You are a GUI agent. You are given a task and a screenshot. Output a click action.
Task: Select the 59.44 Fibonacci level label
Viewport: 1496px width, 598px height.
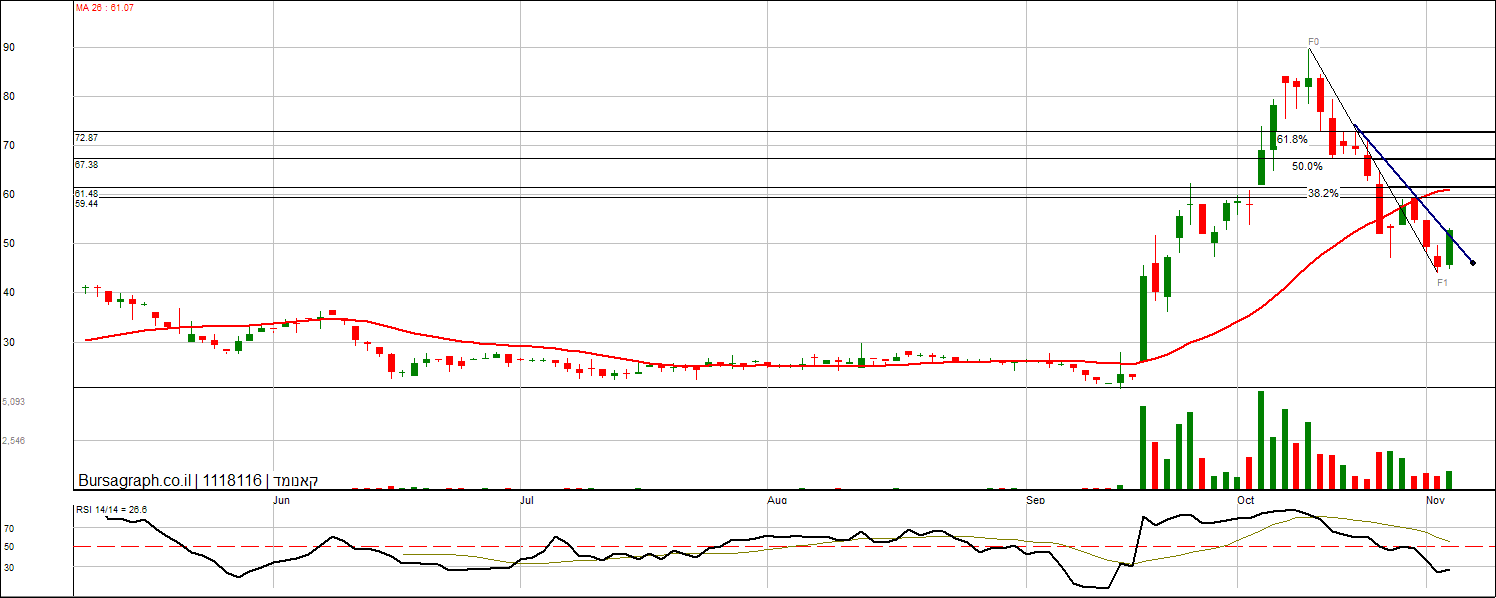tap(86, 203)
